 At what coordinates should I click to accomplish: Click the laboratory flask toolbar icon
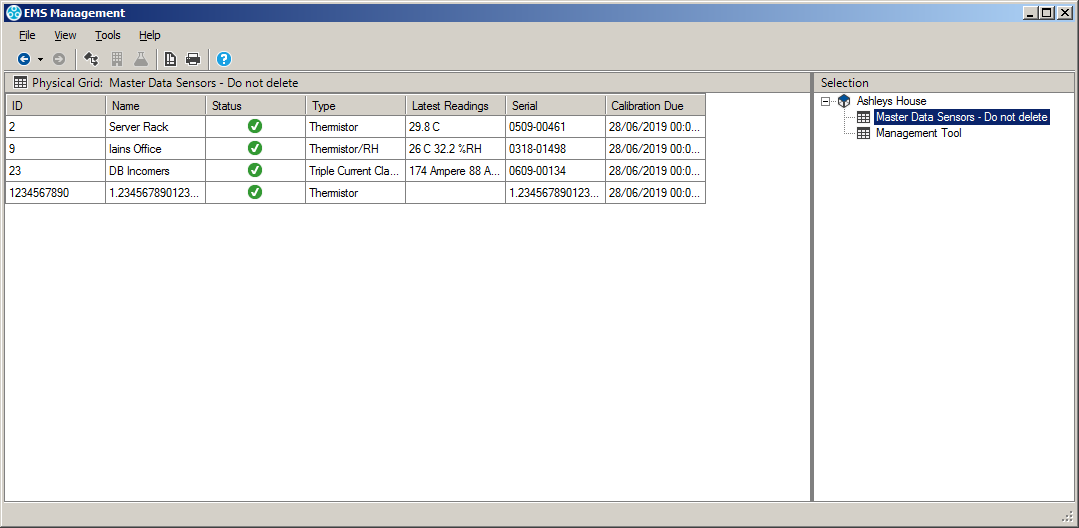click(x=141, y=59)
